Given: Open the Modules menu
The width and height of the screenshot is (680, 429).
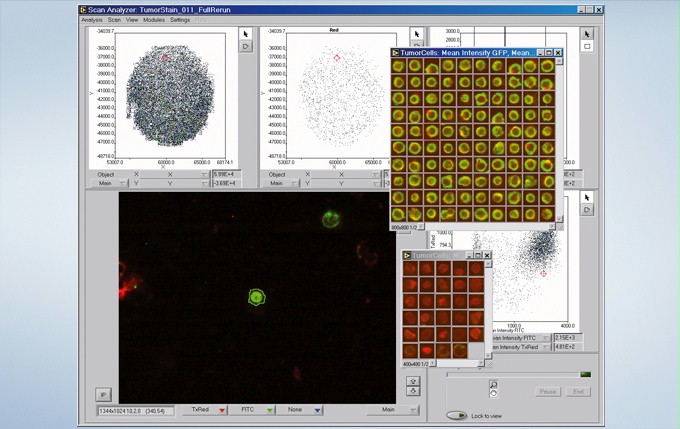Looking at the screenshot, I should (x=154, y=20).
